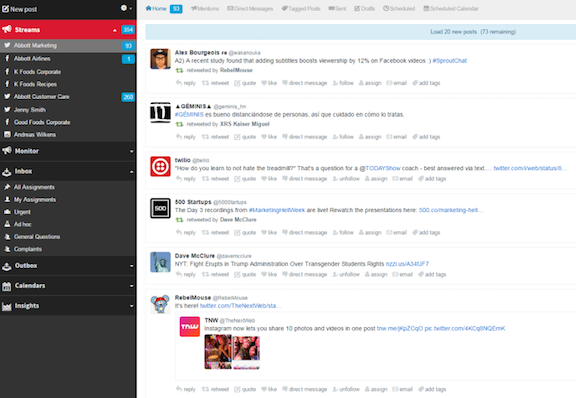Click the Insights chart icon
The height and width of the screenshot is (398, 576).
[7, 306]
